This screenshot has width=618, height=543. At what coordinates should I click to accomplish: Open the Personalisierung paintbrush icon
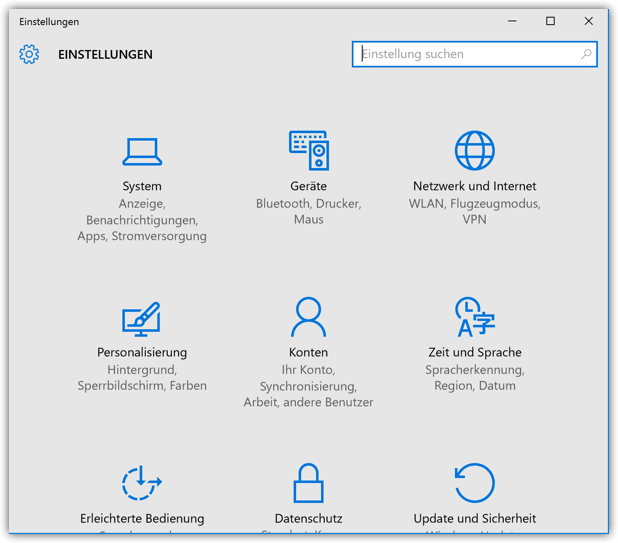click(141, 319)
